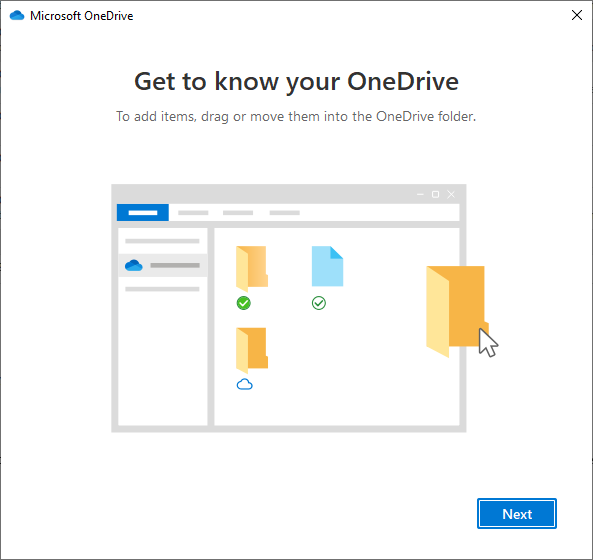Click the blue highlighted tab in illustration
This screenshot has height=560, width=593.
tap(143, 213)
